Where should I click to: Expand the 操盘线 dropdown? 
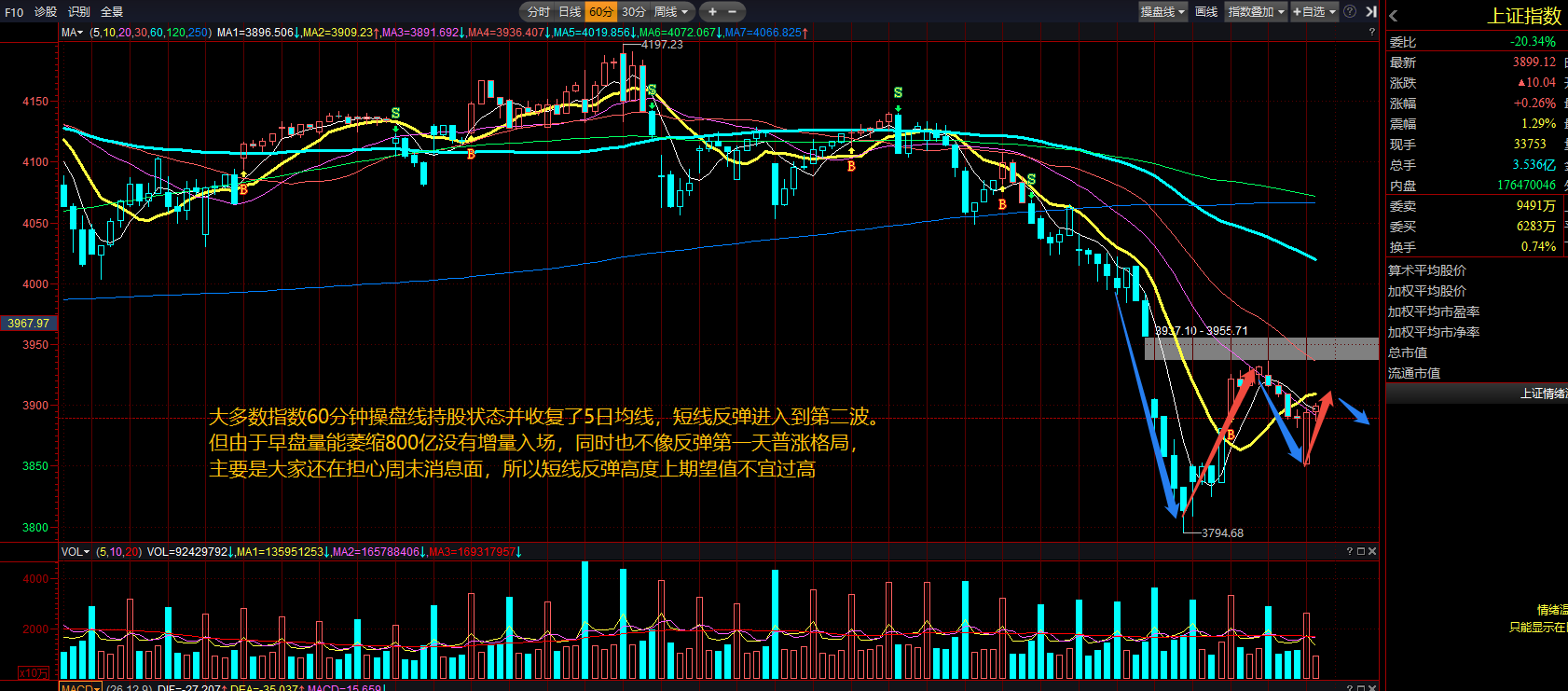[1162, 12]
